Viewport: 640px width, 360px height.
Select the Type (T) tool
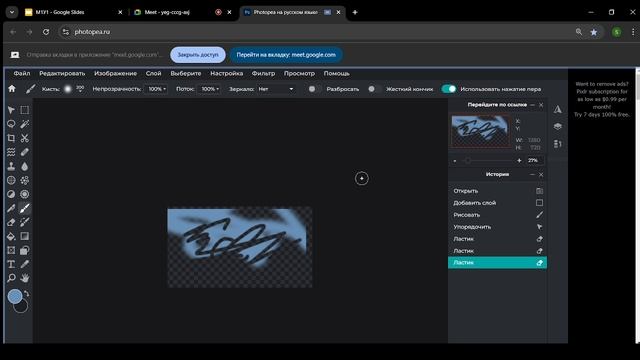coord(11,264)
